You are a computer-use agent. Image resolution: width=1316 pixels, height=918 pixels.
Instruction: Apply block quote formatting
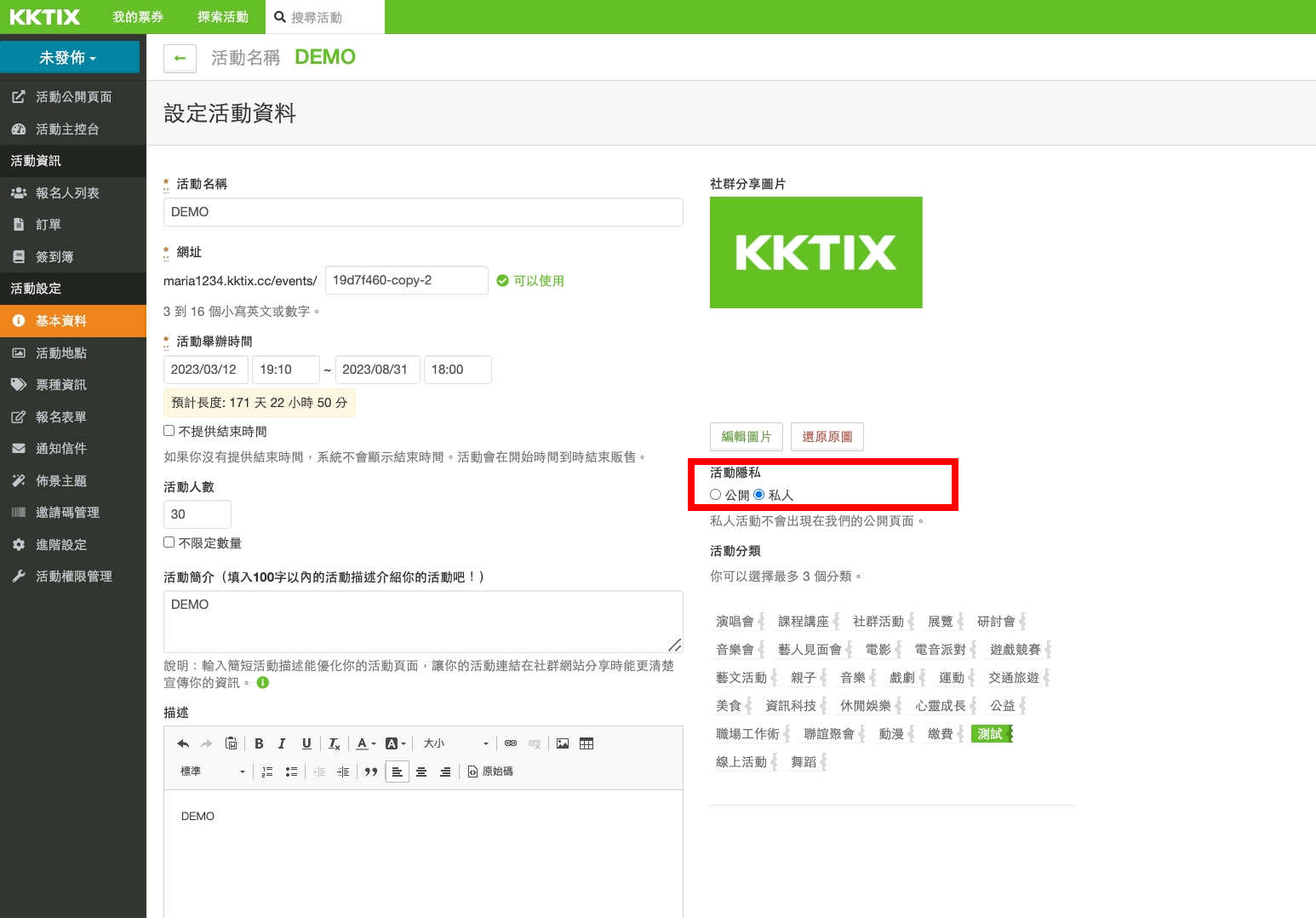[371, 772]
